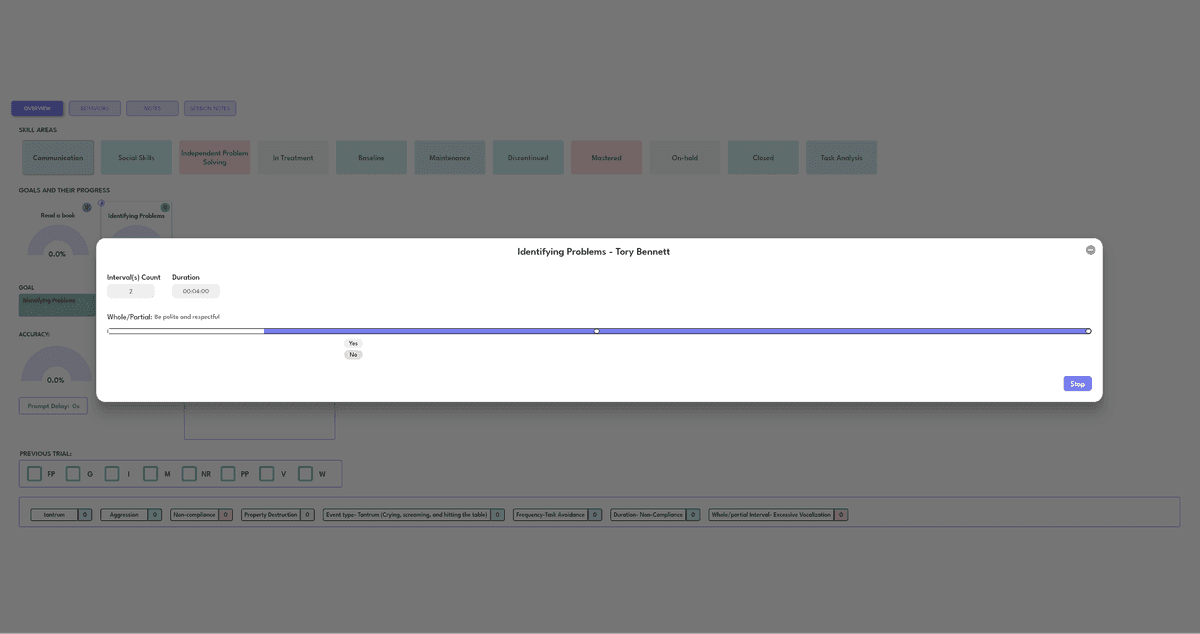This screenshot has height=634, width=1200.
Task: Select the Task Analysis skill area filter
Action: click(841, 157)
